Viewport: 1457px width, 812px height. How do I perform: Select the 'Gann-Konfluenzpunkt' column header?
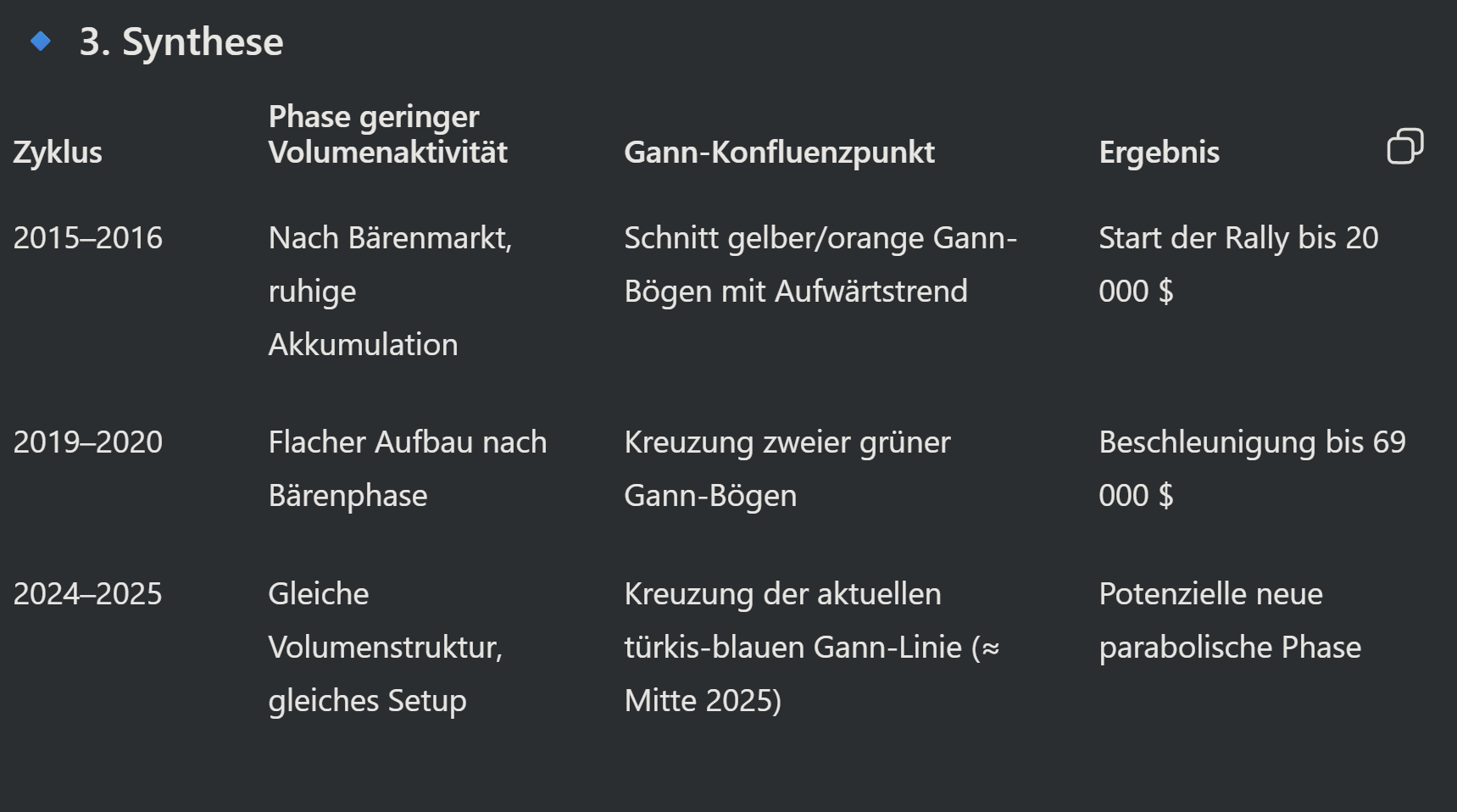[779, 153]
